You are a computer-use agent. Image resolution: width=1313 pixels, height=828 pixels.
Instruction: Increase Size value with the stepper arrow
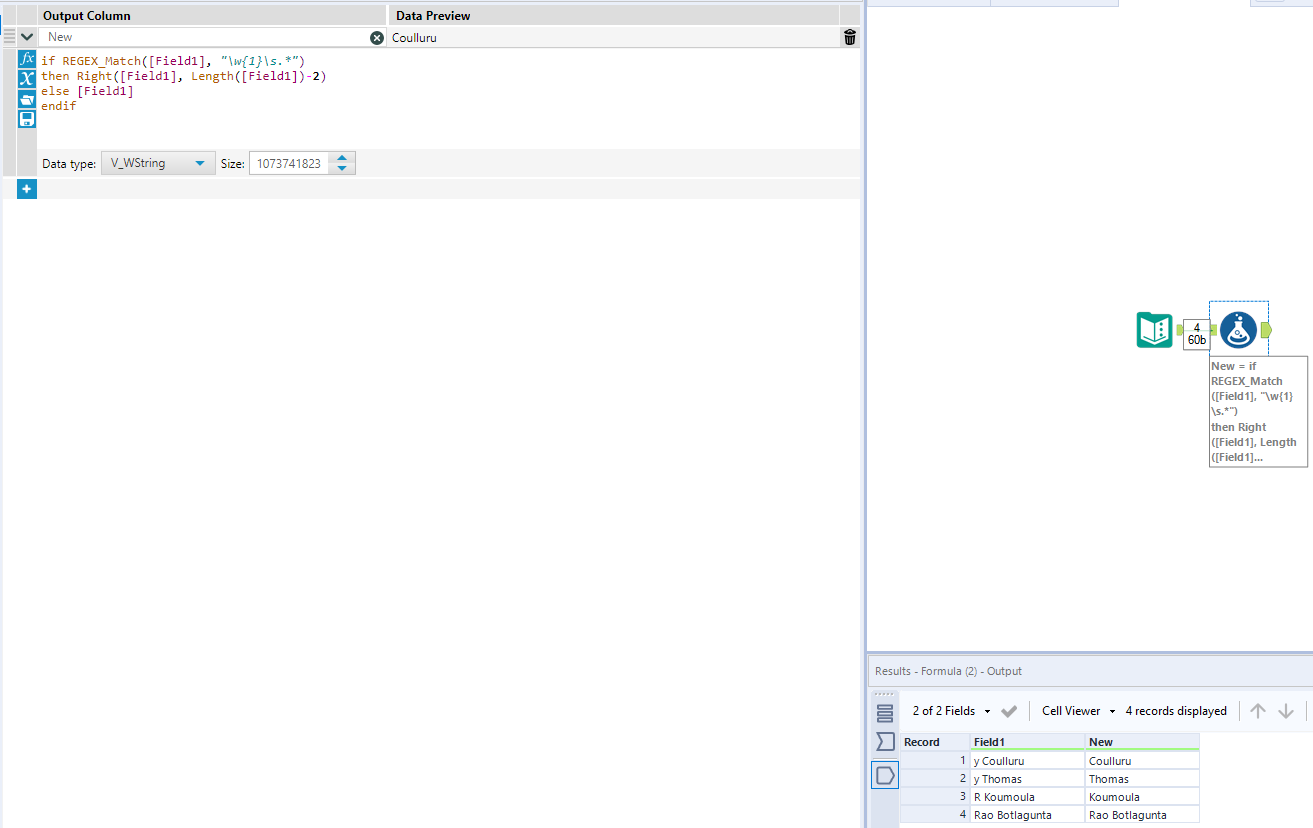pos(342,158)
